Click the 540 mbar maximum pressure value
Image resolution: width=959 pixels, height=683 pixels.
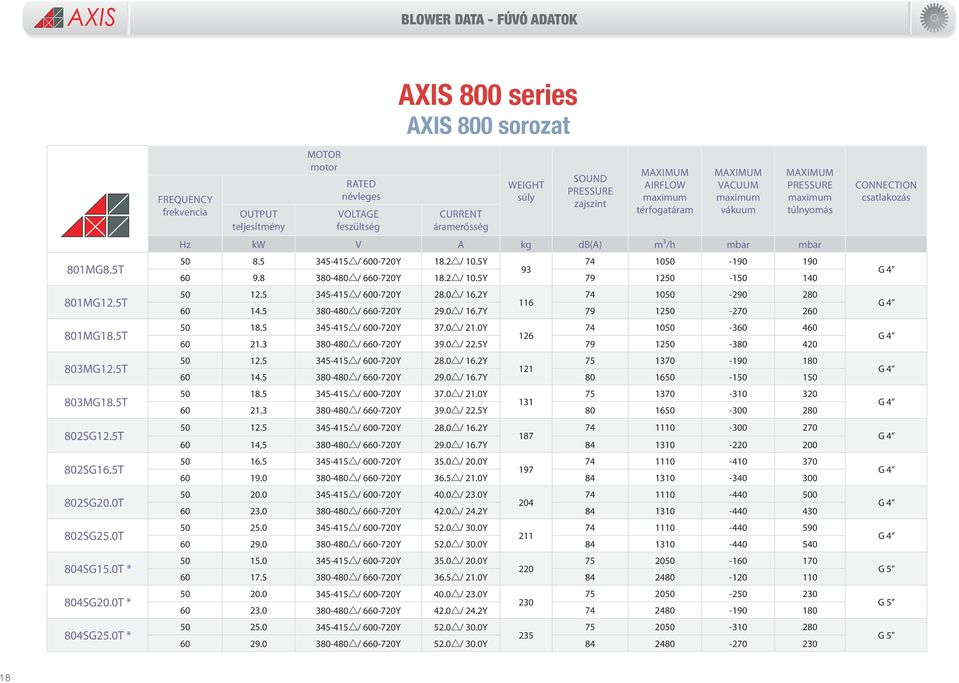click(x=810, y=544)
